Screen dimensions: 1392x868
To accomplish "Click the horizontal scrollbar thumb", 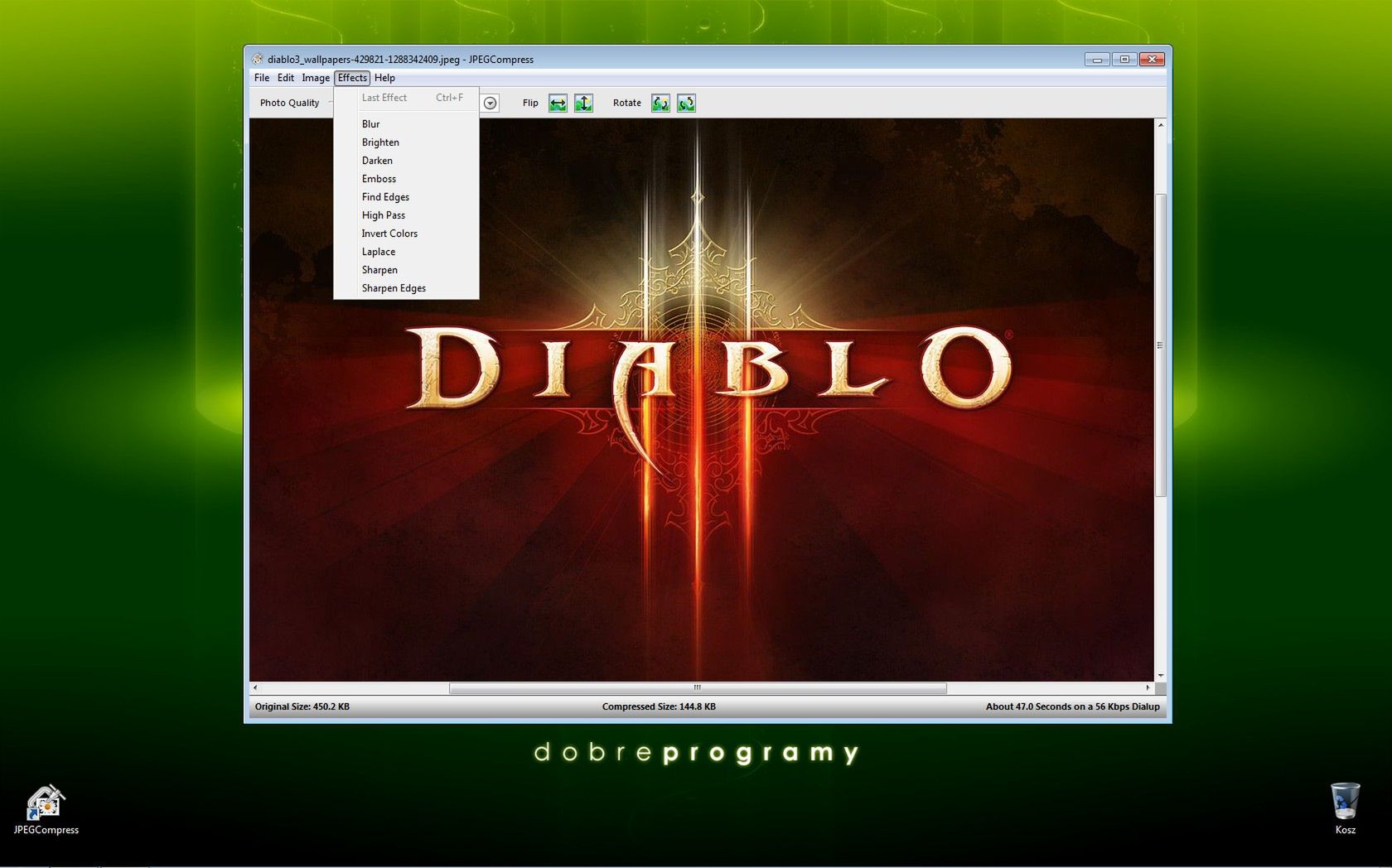I will 698,687.
